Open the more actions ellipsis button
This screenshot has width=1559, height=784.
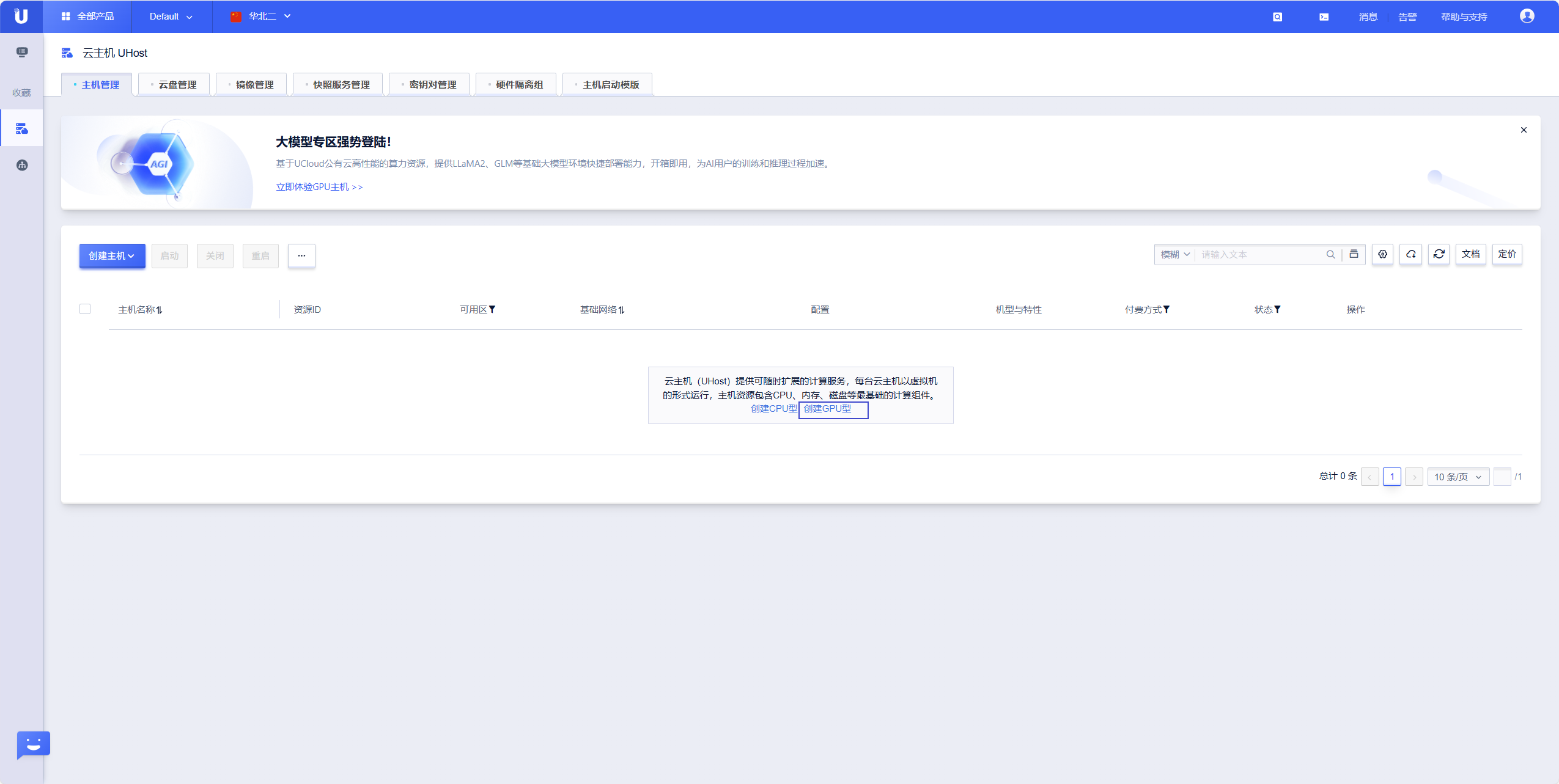[301, 255]
